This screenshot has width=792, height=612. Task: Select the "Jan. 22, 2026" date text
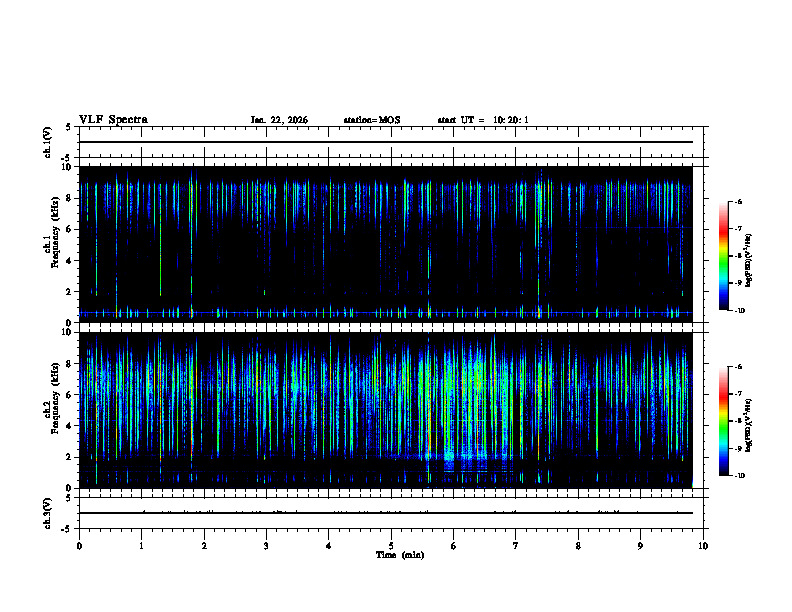pyautogui.click(x=279, y=120)
